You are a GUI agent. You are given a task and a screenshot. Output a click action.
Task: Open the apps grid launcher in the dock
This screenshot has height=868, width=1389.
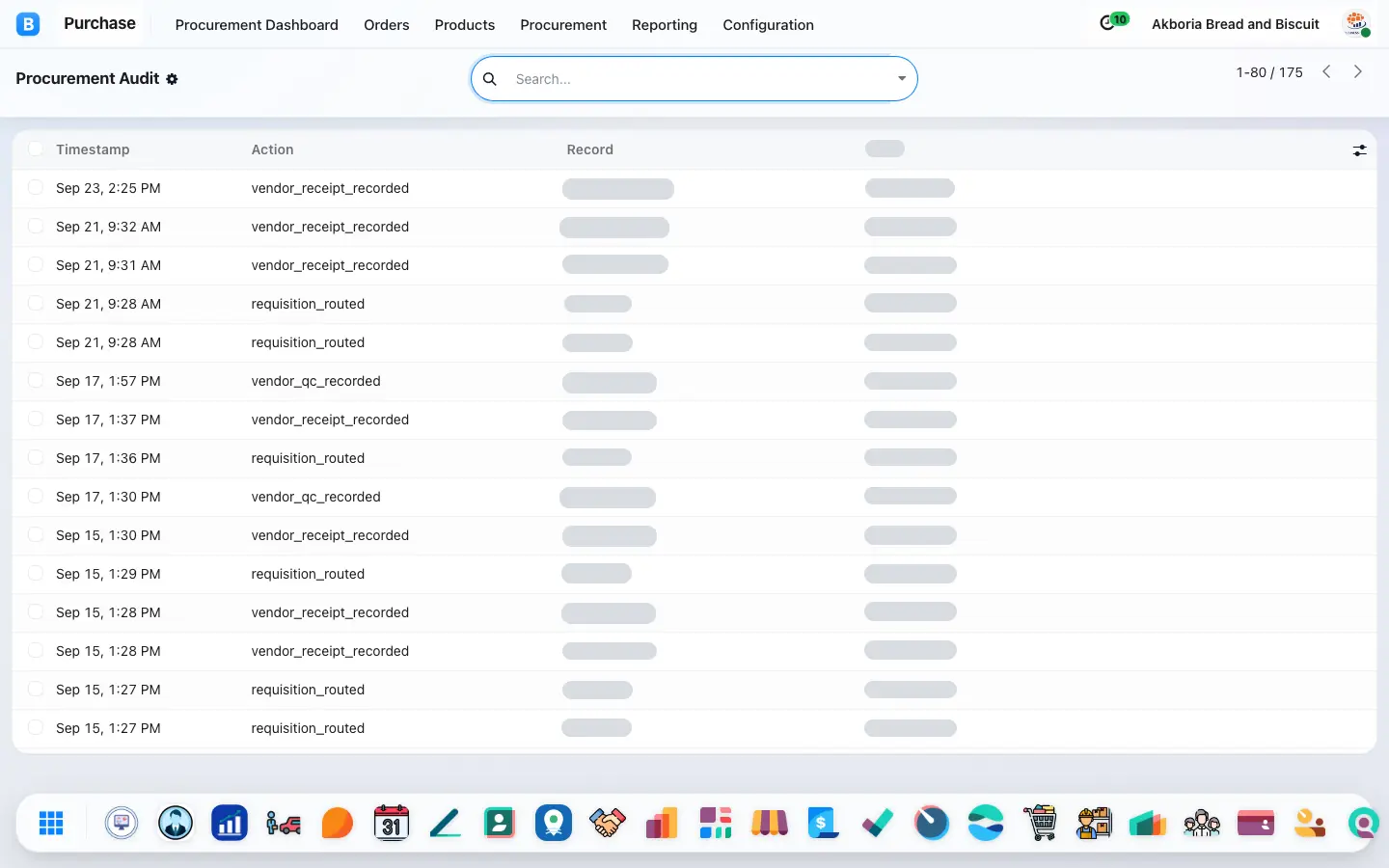point(51,824)
